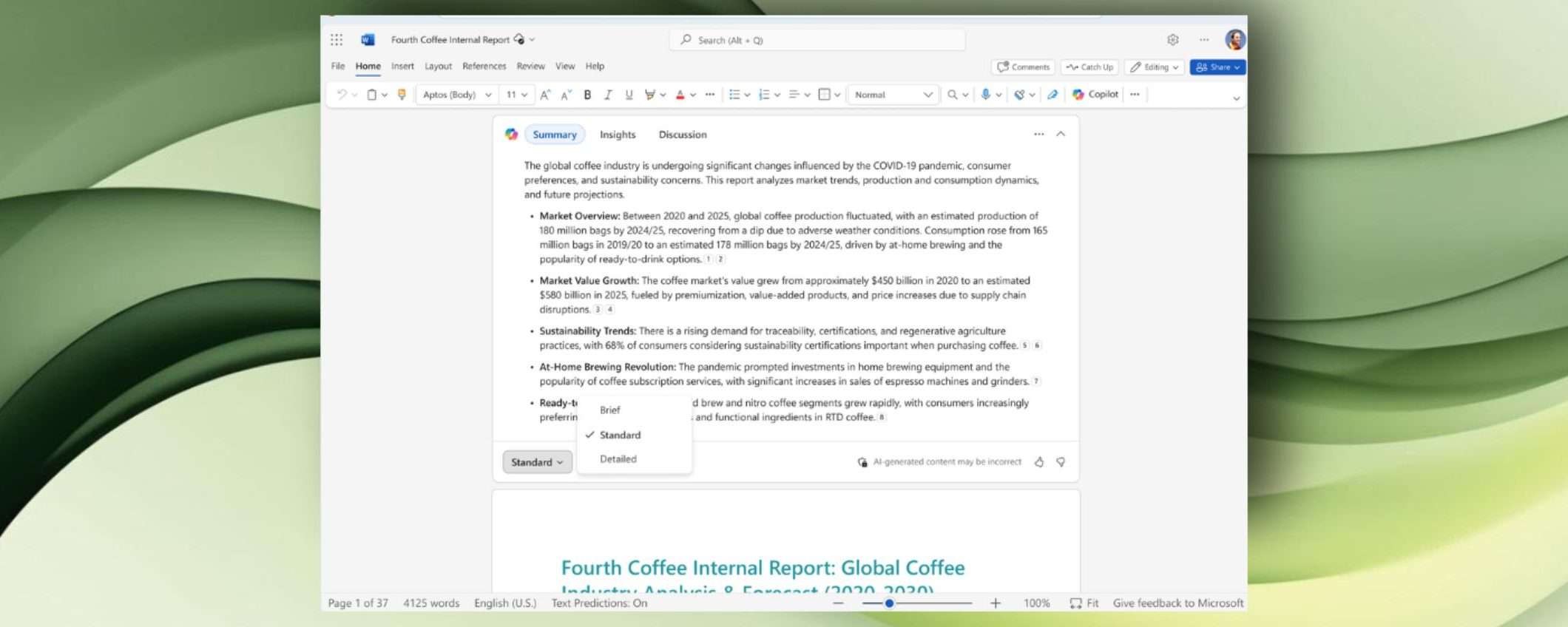Click the Dictate microphone icon
1568x627 pixels.
click(985, 95)
